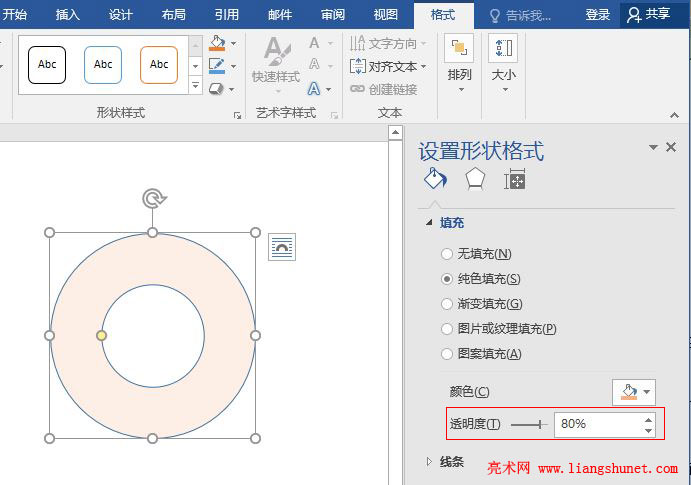Open the 审阅 tab

333,15
